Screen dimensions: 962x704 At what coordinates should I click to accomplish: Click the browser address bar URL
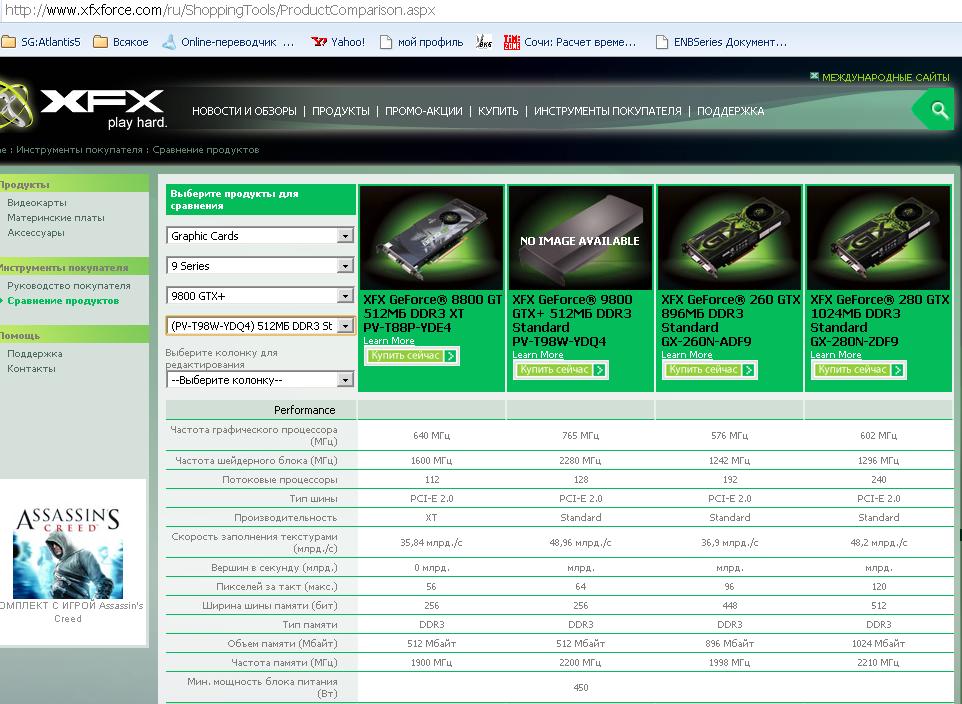pos(220,10)
